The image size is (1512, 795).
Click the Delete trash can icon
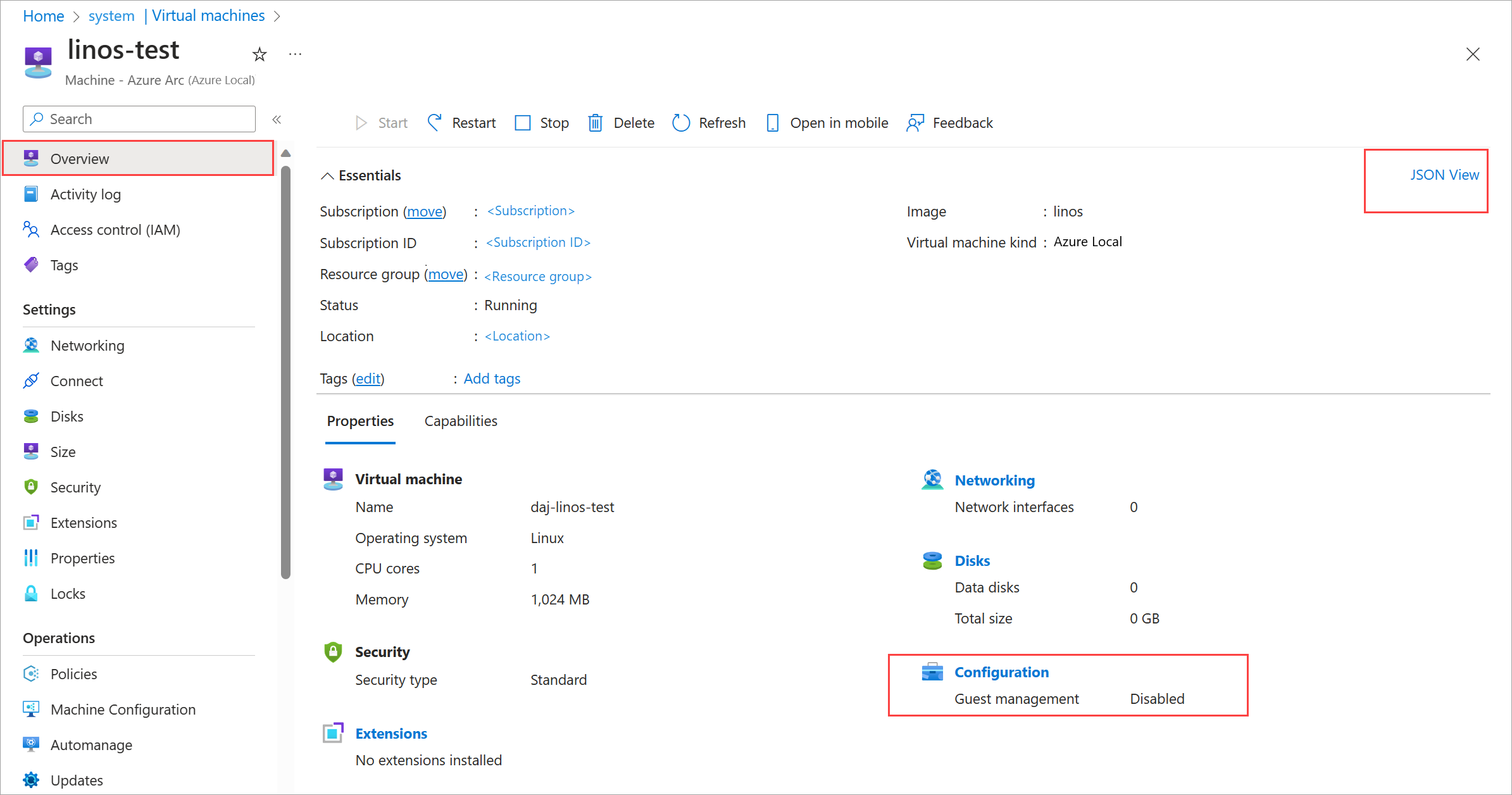click(x=595, y=122)
